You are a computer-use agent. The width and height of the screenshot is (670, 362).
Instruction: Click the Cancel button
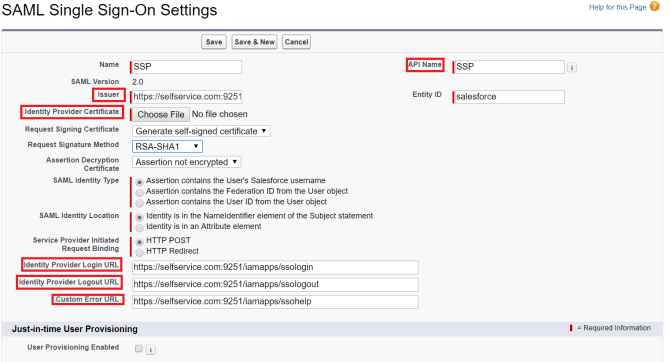(x=297, y=42)
